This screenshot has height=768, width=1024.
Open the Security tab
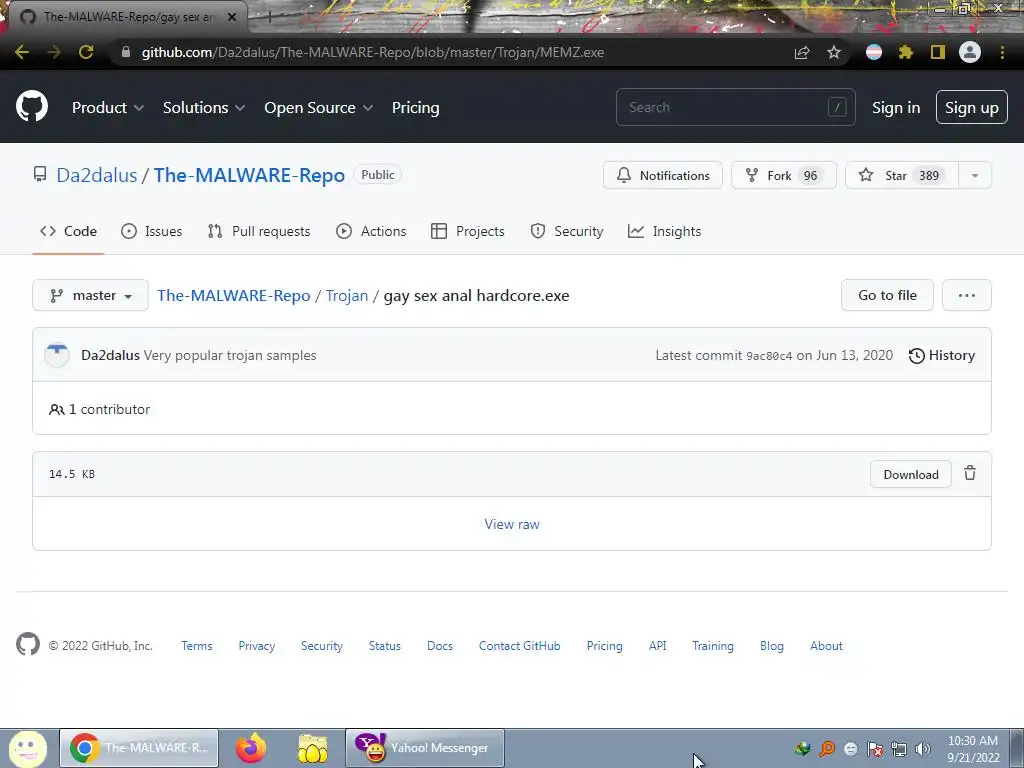(x=567, y=231)
